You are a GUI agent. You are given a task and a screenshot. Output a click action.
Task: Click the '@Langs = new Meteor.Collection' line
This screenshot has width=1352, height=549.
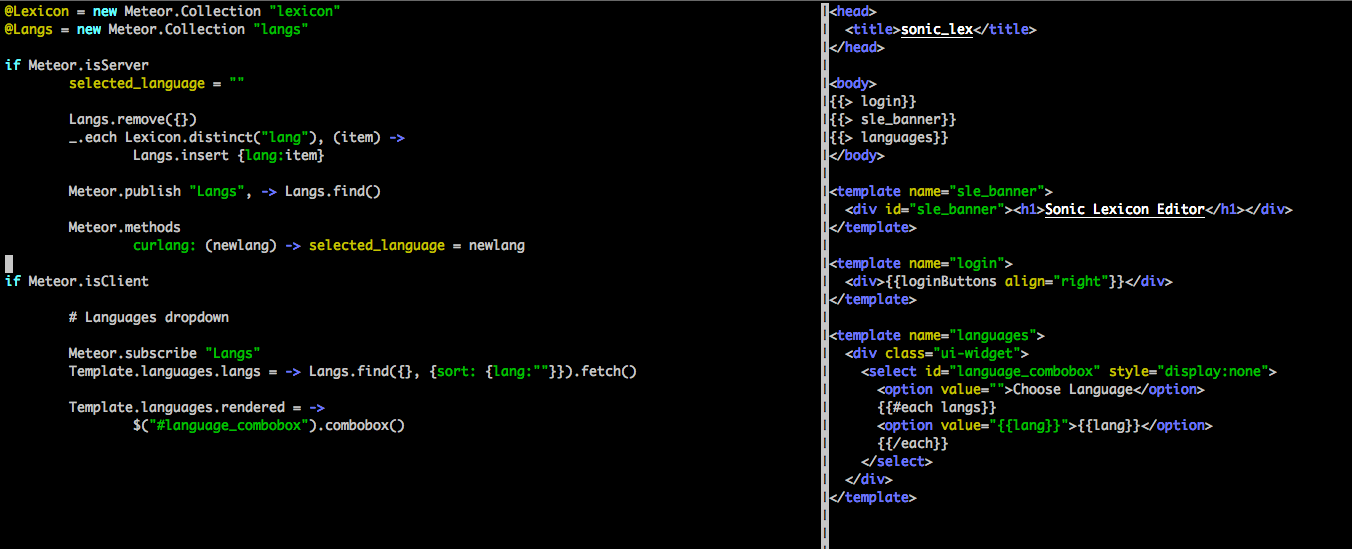(x=156, y=29)
